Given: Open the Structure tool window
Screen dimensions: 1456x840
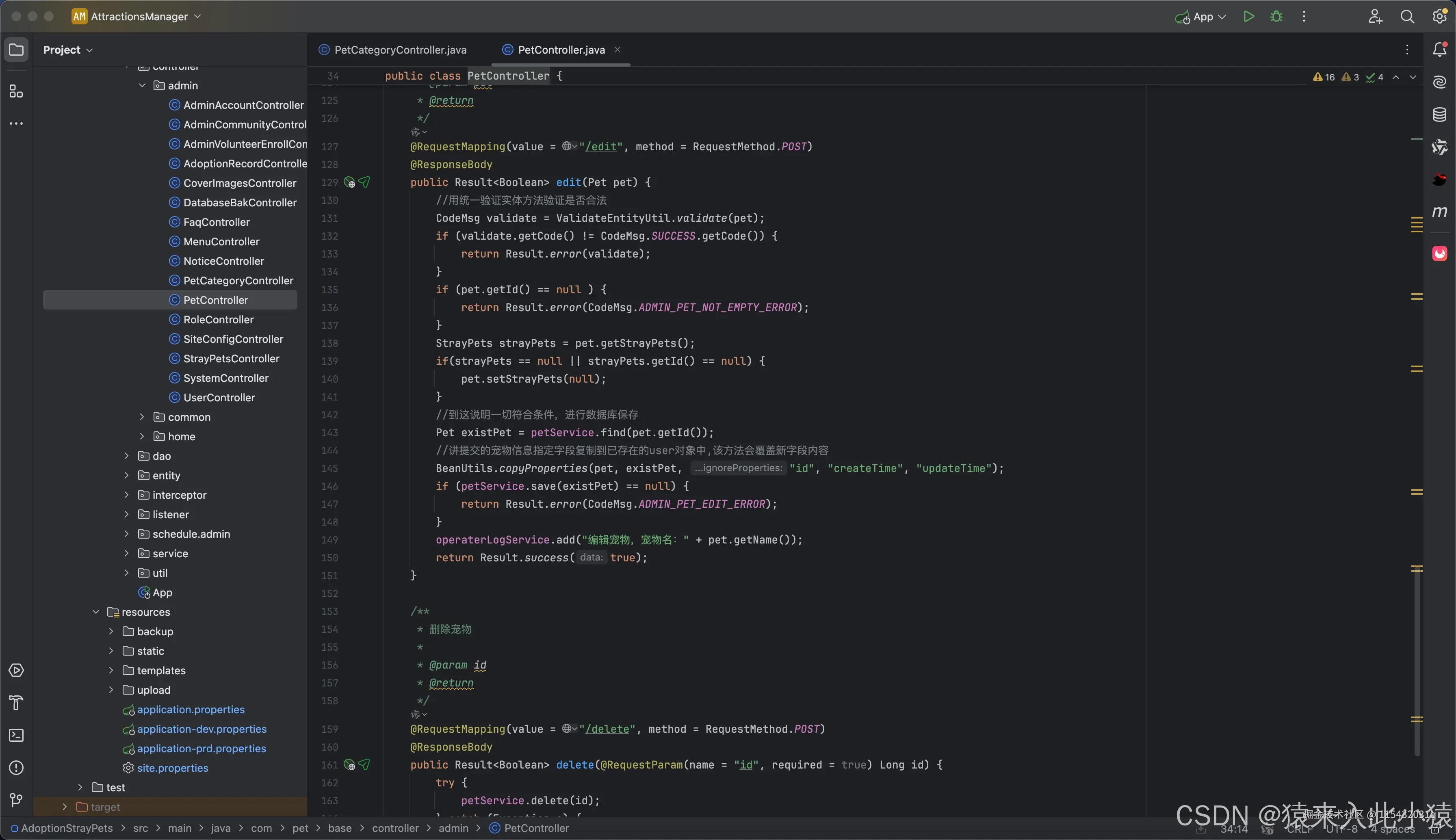Looking at the screenshot, I should [16, 91].
